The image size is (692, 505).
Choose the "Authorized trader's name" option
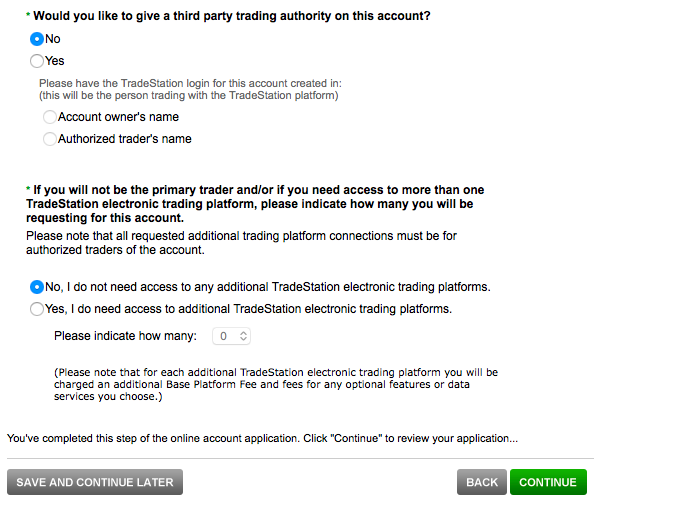tap(50, 139)
